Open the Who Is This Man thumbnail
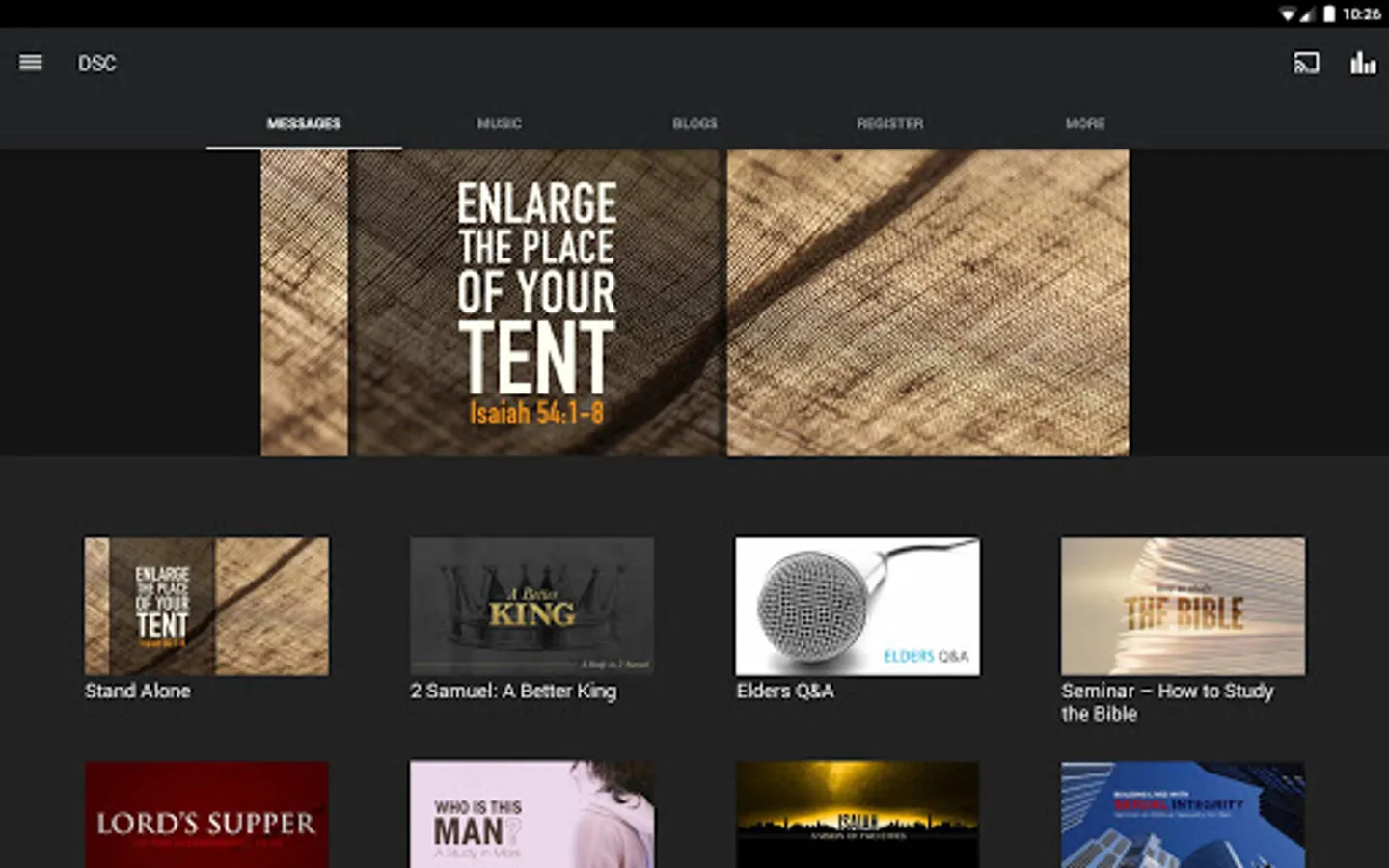Image resolution: width=1389 pixels, height=868 pixels. click(x=531, y=815)
